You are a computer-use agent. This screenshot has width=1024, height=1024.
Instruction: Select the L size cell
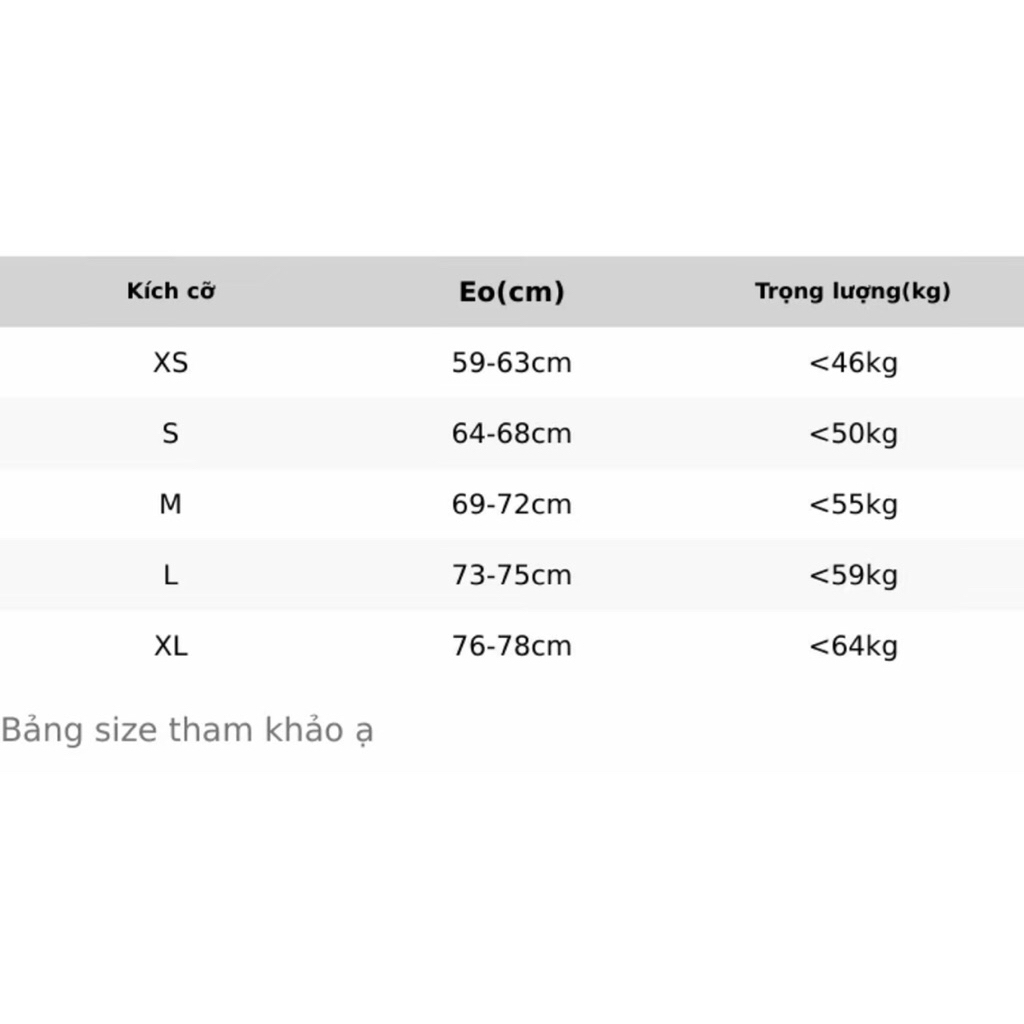pyautogui.click(x=170, y=575)
